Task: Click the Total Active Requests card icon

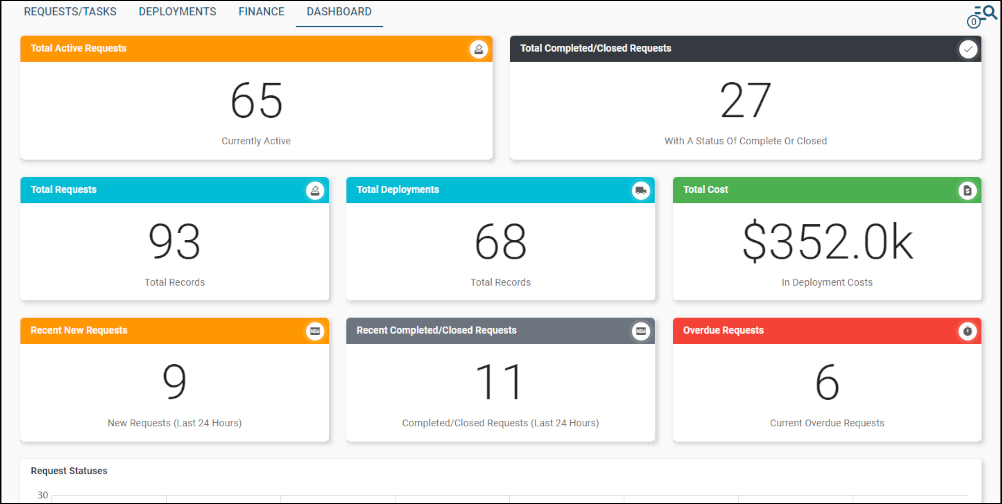Action: (x=479, y=49)
